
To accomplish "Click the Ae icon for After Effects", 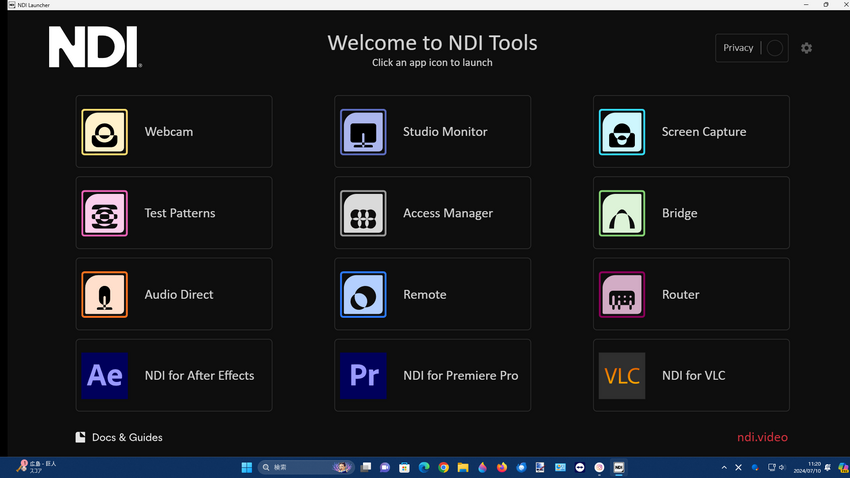I will pos(105,376).
